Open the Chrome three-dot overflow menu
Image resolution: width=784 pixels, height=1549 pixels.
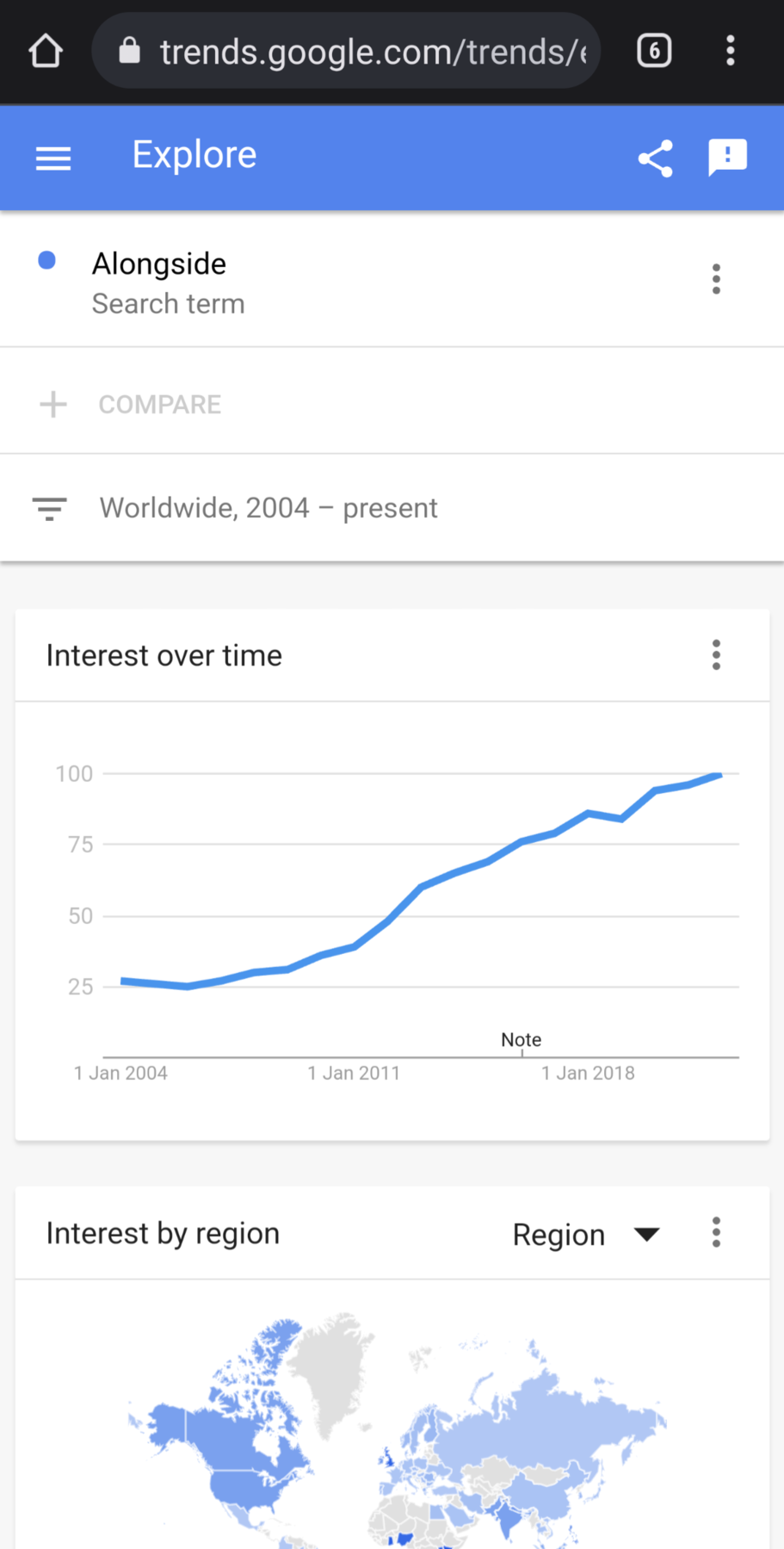click(x=730, y=52)
